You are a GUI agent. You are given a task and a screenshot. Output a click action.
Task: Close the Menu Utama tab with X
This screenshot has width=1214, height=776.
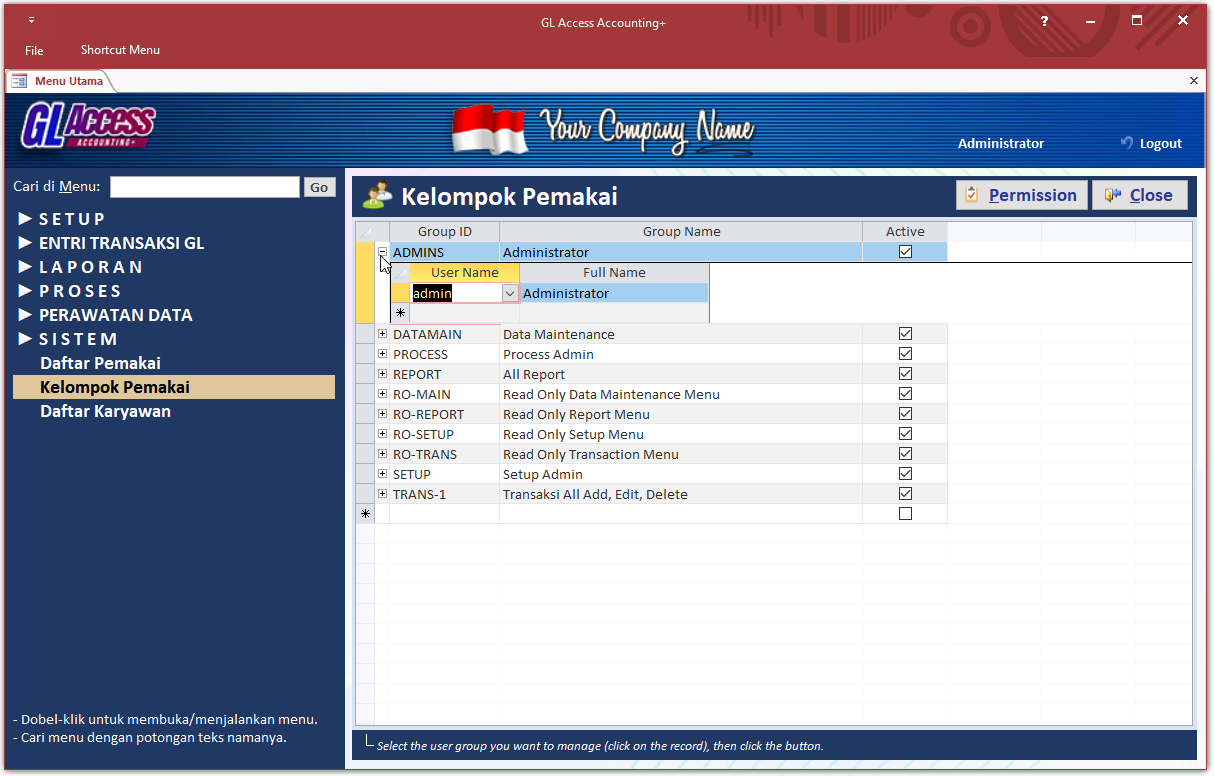1193,81
